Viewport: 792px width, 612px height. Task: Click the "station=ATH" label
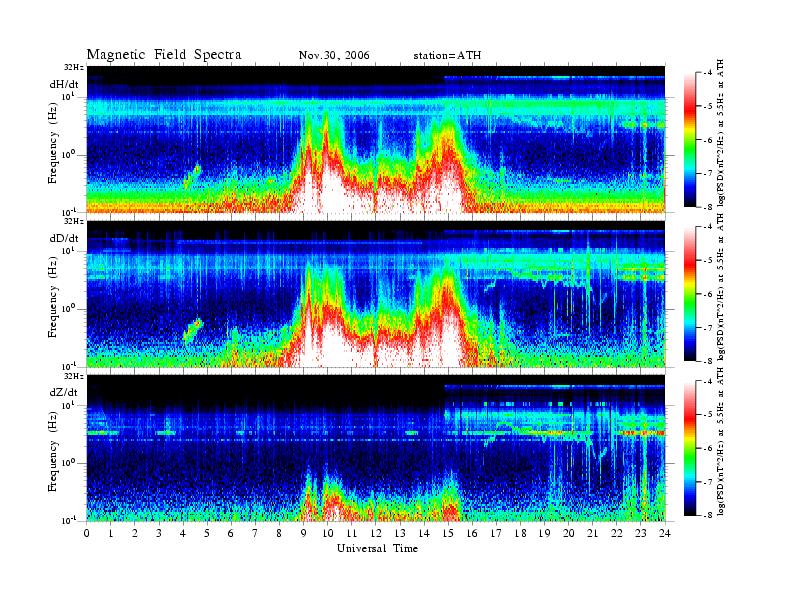[x=447, y=55]
